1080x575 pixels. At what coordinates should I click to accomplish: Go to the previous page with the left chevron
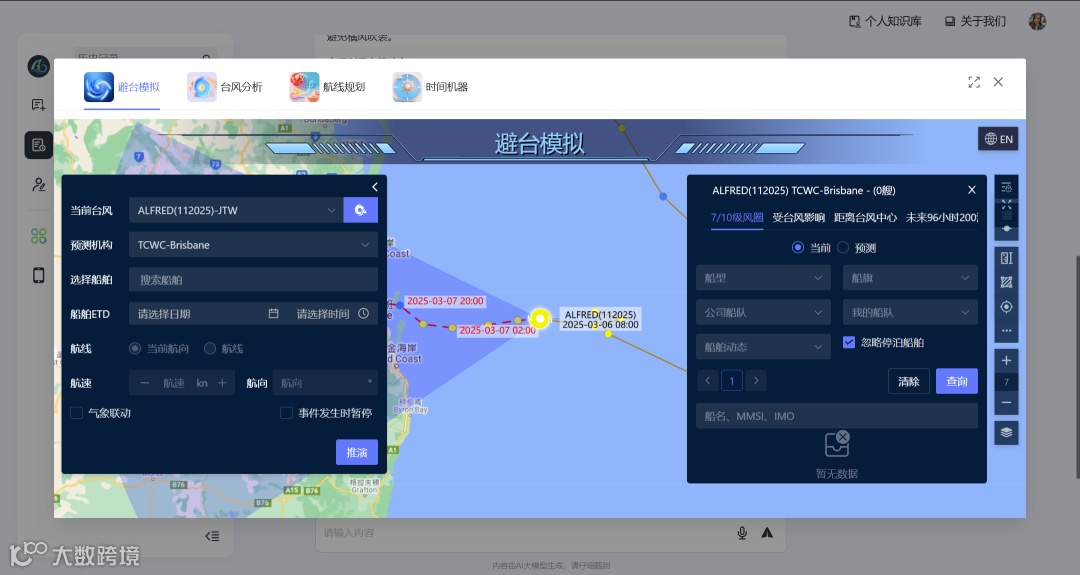pyautogui.click(x=707, y=380)
